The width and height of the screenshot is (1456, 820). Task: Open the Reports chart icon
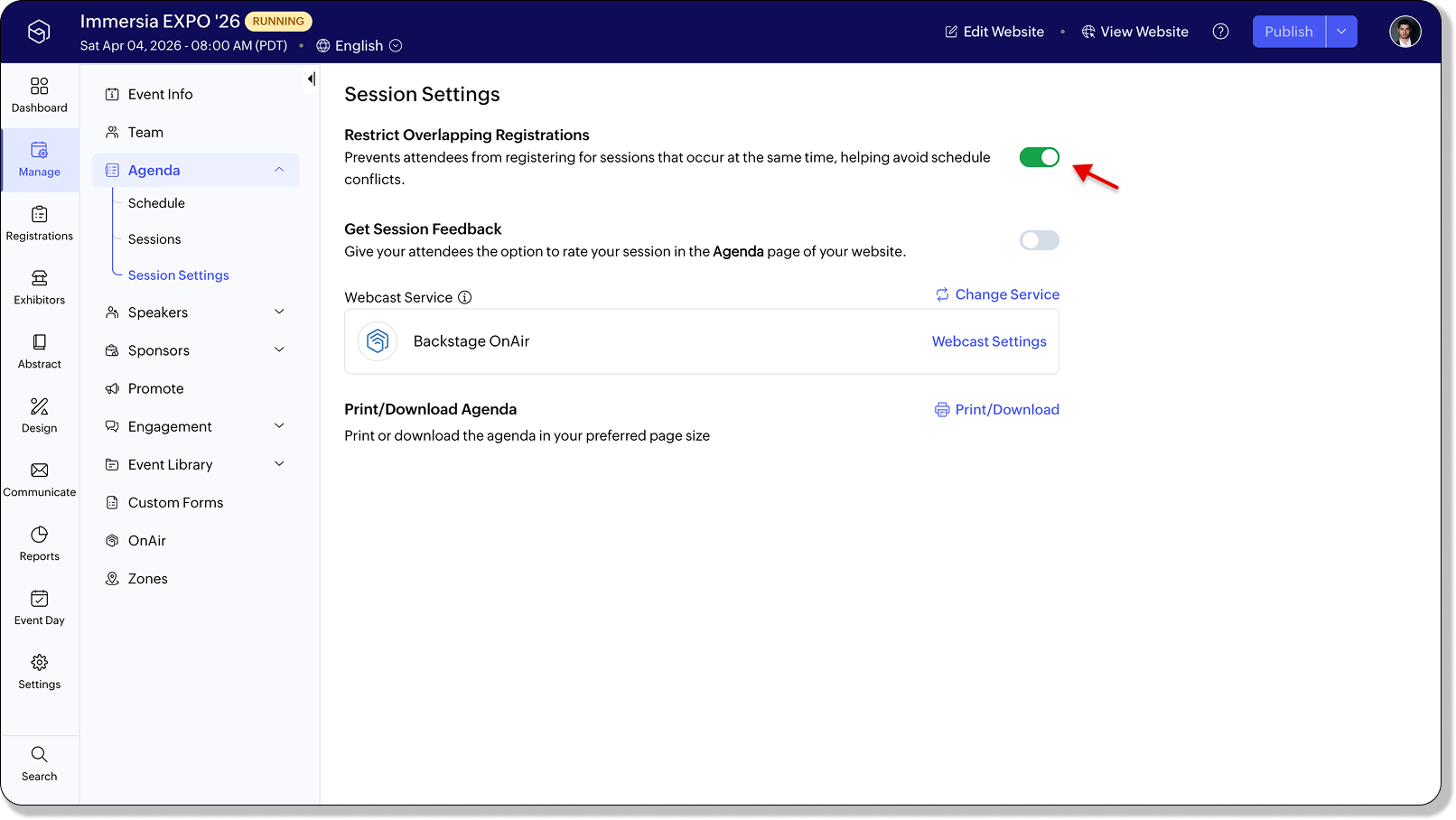(x=39, y=535)
